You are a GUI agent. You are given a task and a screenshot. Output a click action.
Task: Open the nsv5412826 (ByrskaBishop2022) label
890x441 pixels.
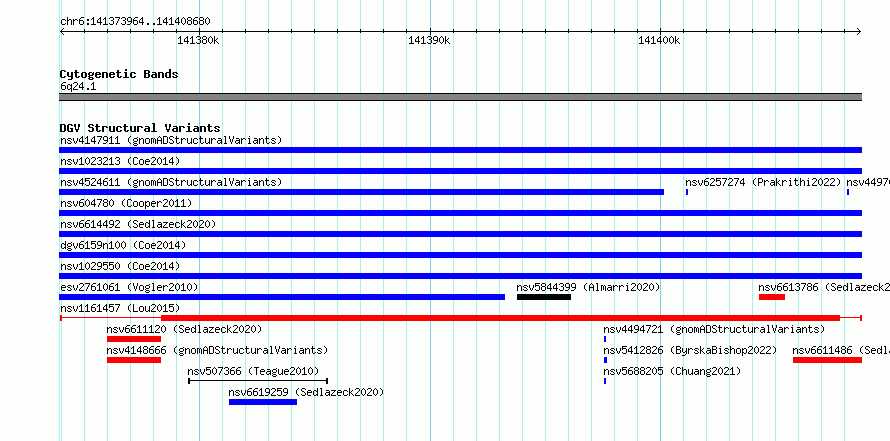pyautogui.click(x=690, y=350)
